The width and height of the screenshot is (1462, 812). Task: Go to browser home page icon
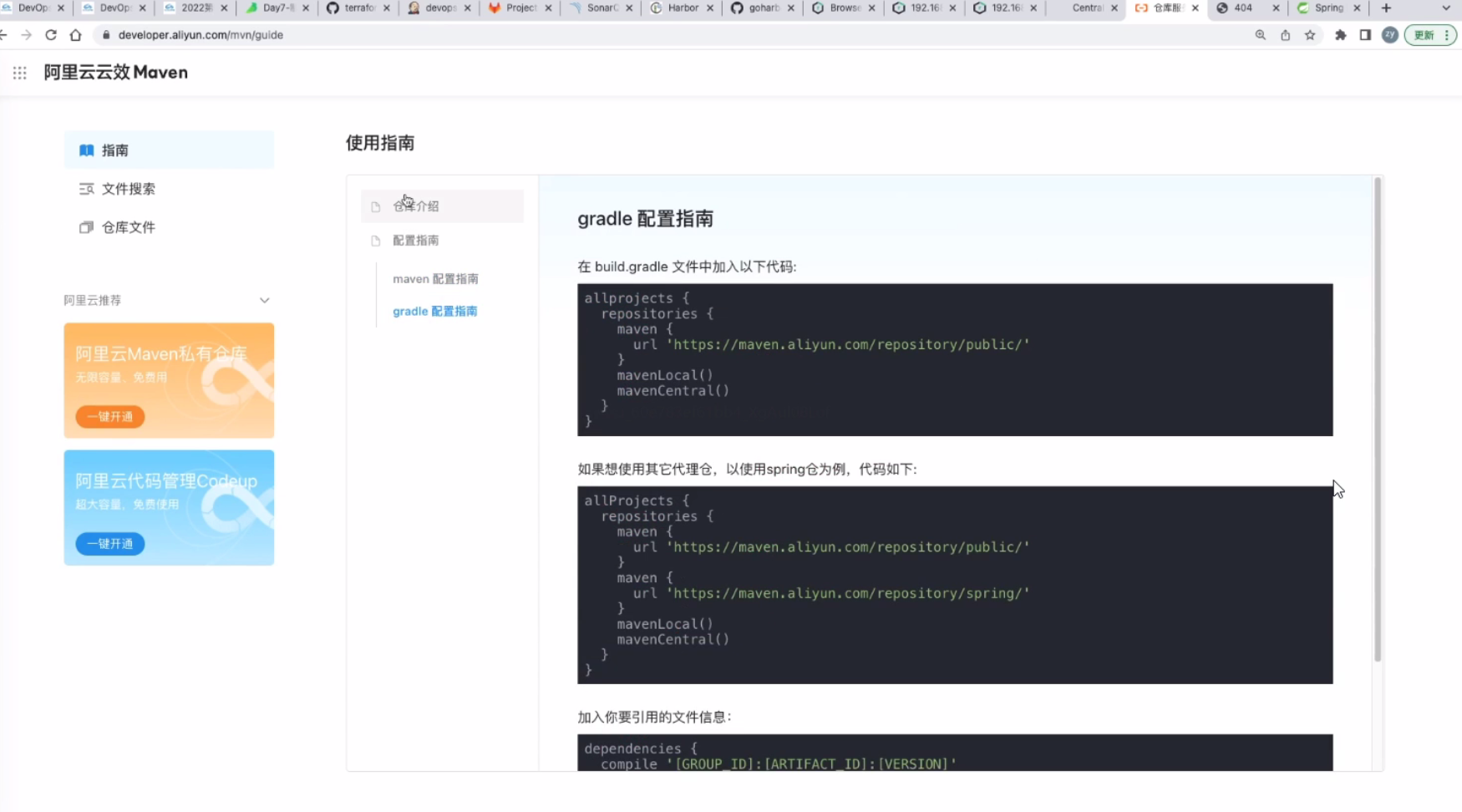pyautogui.click(x=75, y=35)
